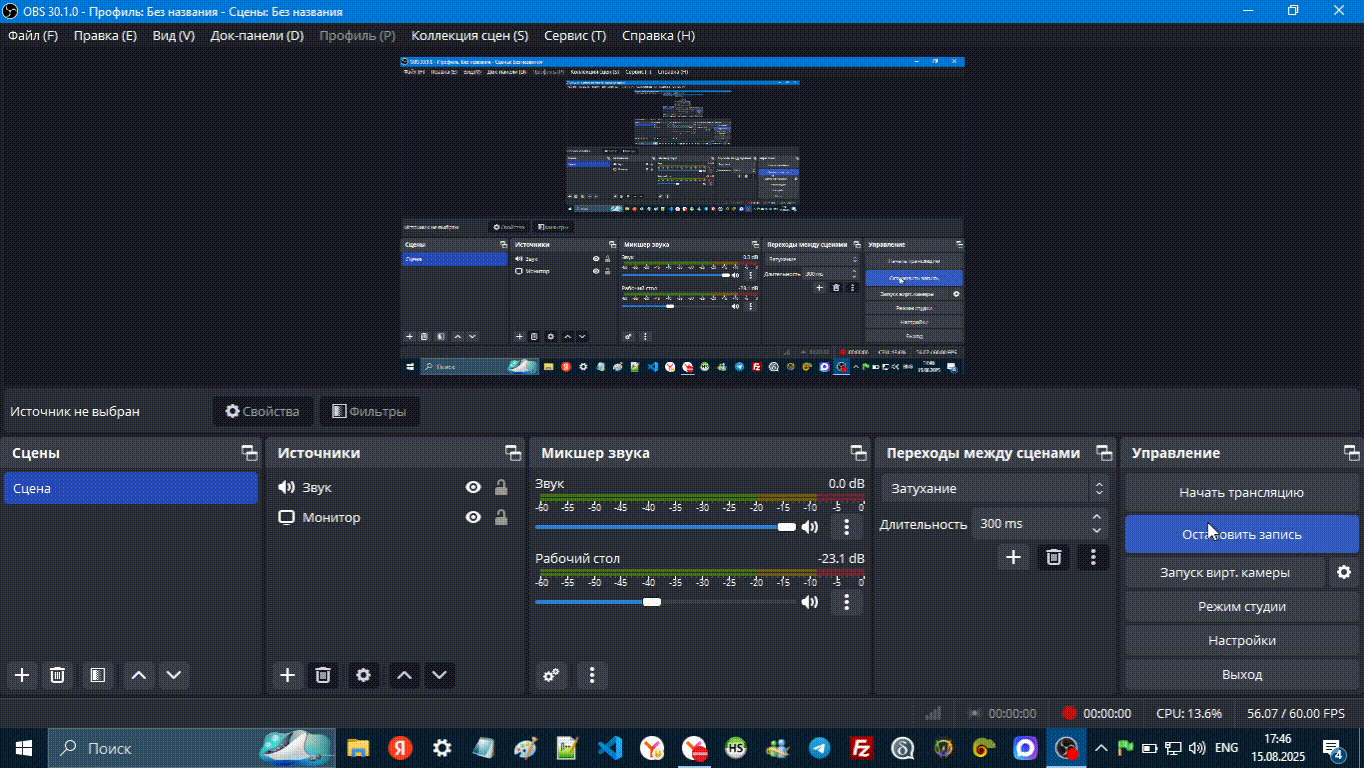1364x768 pixels.
Task: Click the Остановить запись button
Action: 1241,534
